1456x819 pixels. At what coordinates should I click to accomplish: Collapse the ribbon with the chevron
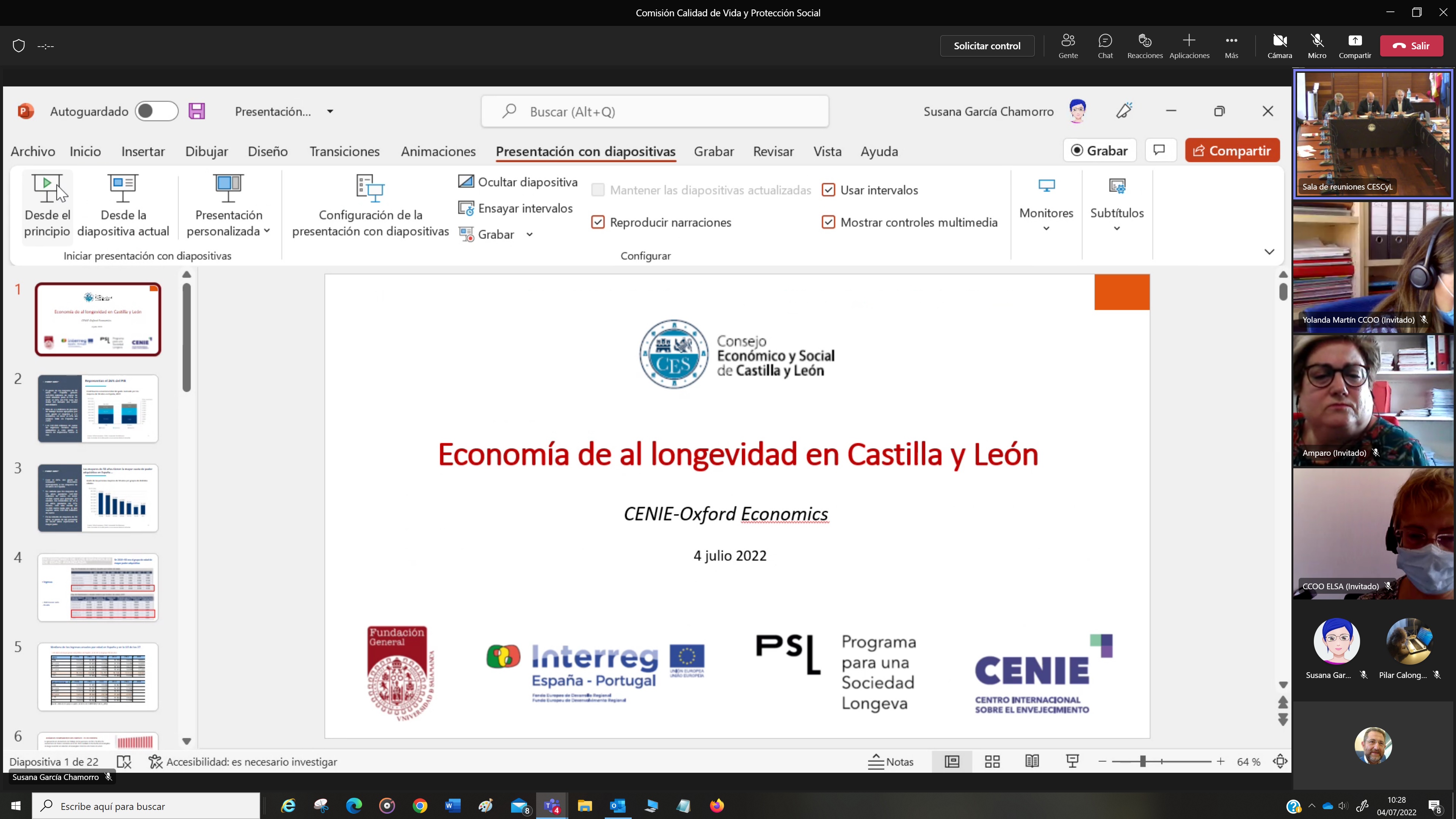[x=1269, y=251]
